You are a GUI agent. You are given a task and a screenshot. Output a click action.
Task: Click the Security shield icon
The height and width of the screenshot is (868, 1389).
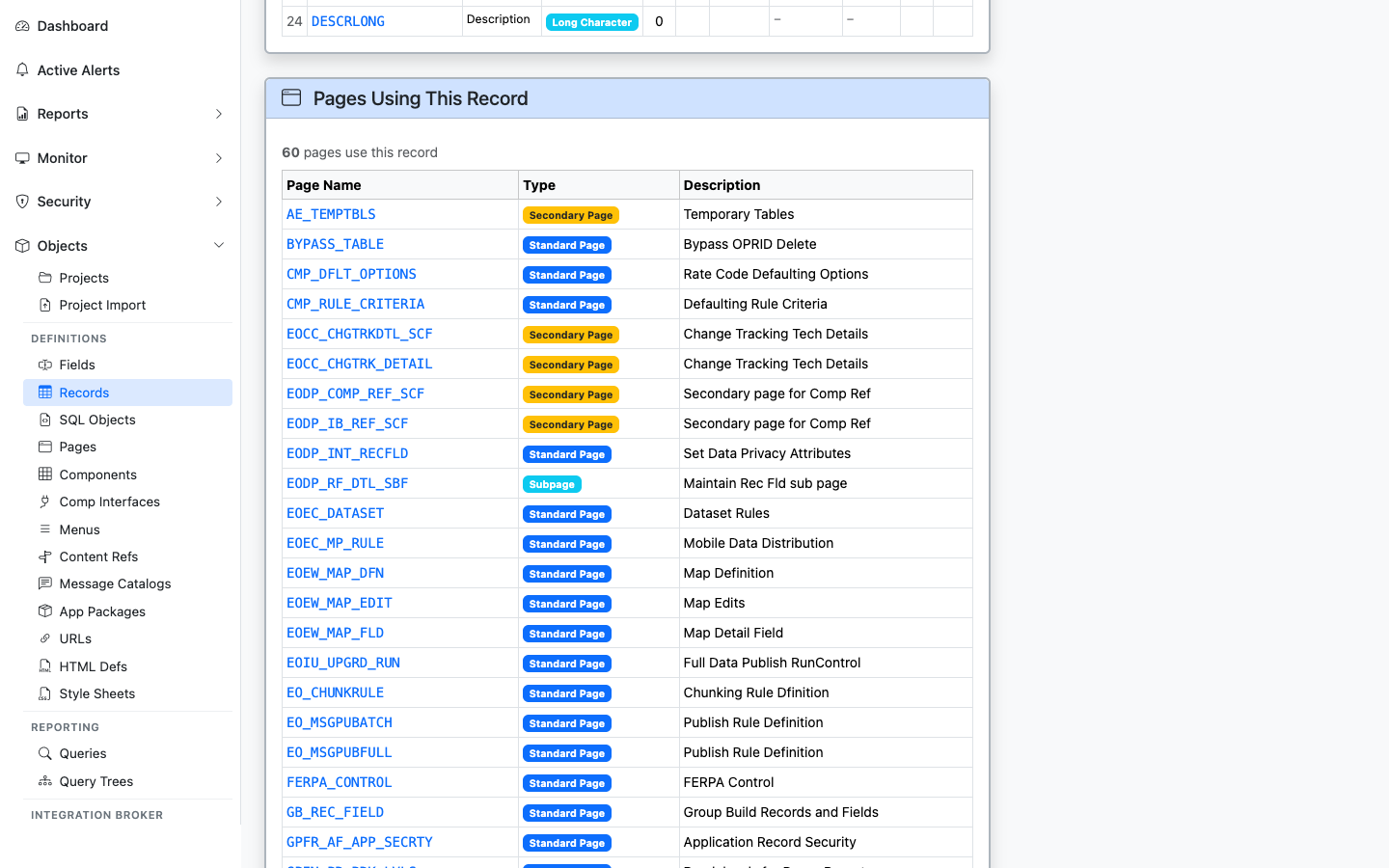pyautogui.click(x=22, y=202)
